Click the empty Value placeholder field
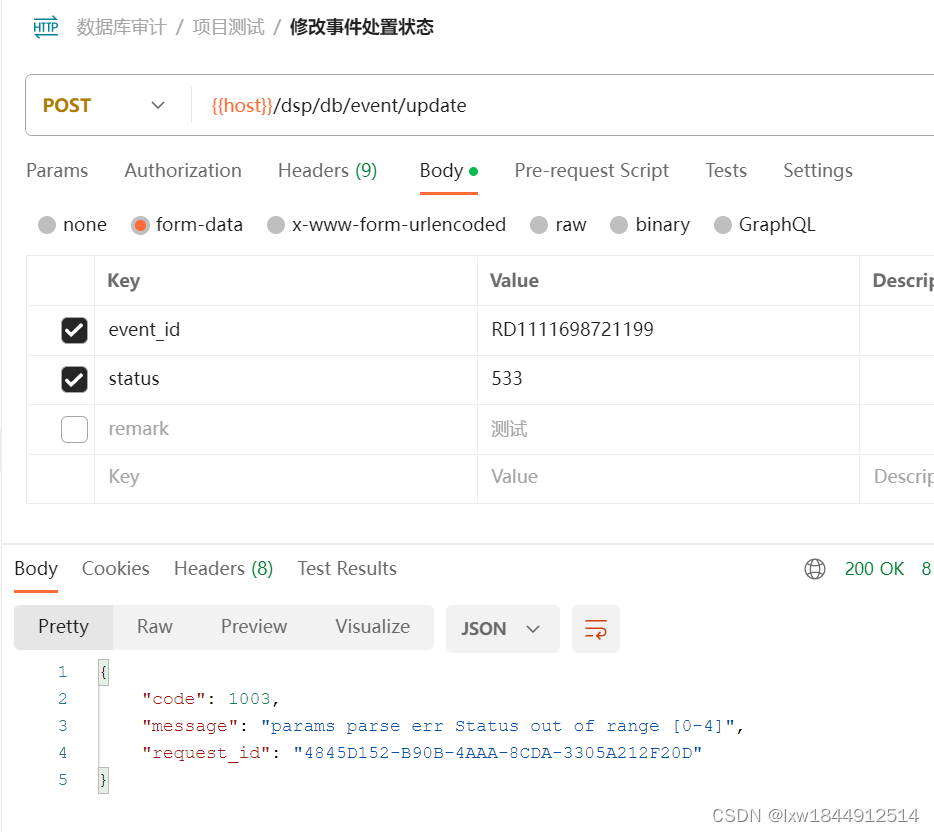Viewport: 934px width, 832px height. [668, 478]
